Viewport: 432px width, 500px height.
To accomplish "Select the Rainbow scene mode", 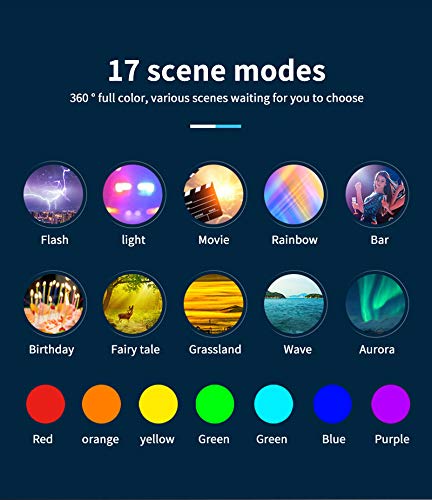I will coord(294,194).
